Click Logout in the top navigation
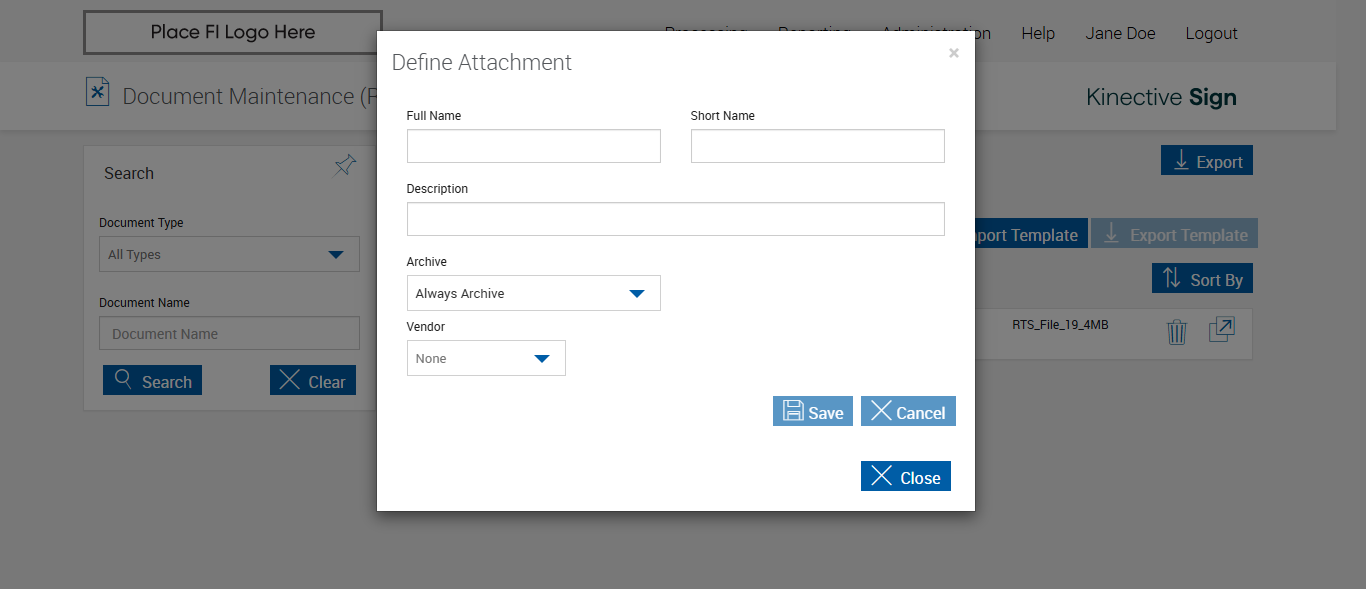1366x589 pixels. tap(1211, 33)
